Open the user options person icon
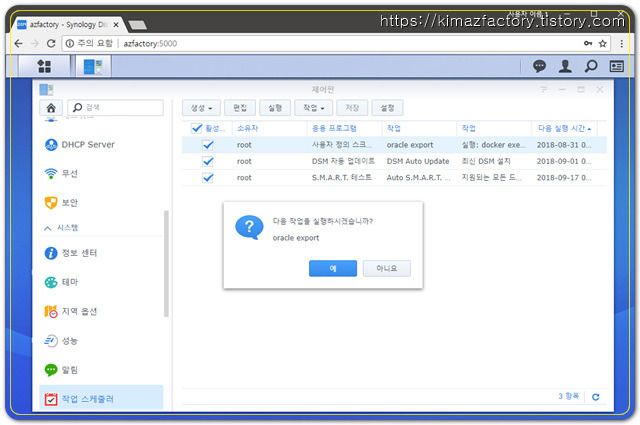 (x=565, y=66)
